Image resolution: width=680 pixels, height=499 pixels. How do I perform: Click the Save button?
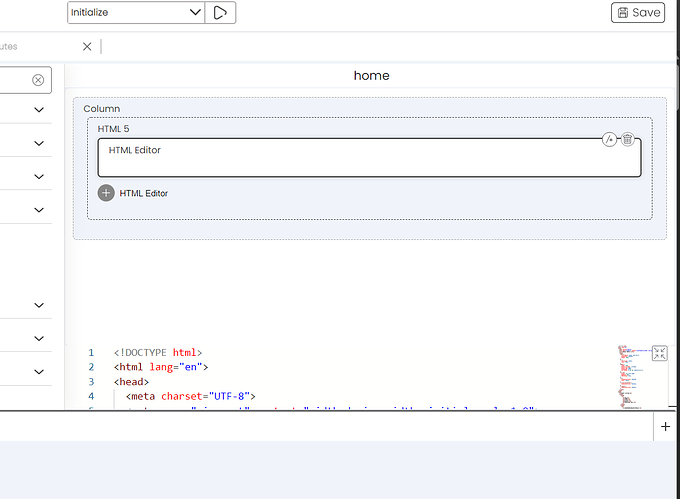click(x=638, y=13)
